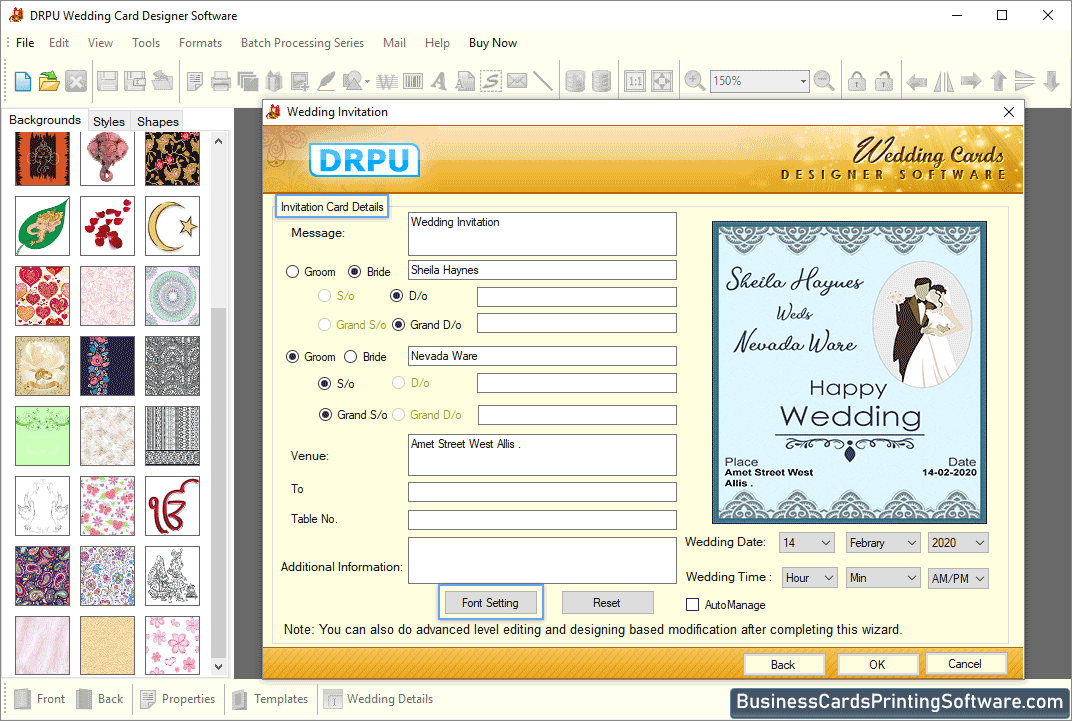Click the left arrow toolbar icon

916,81
